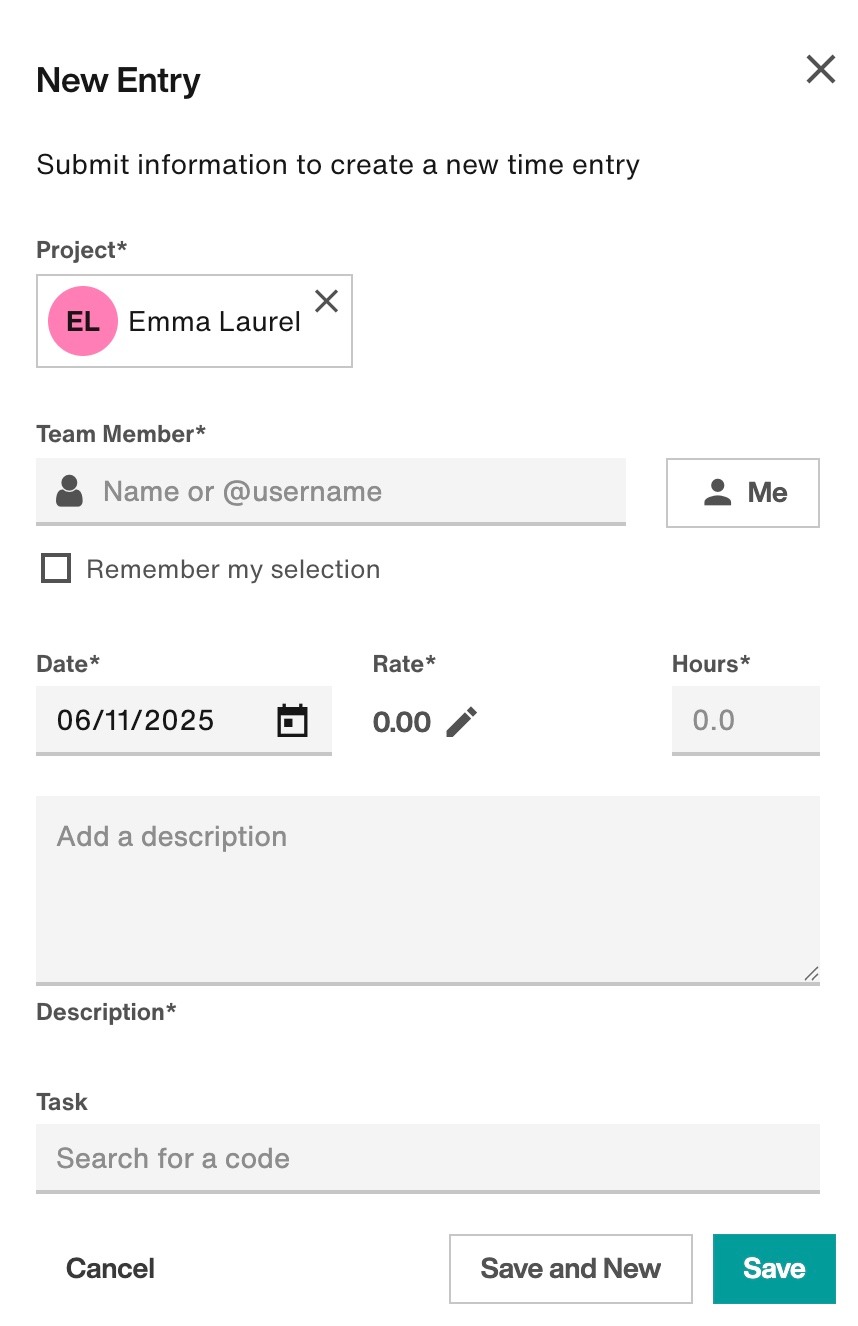Click the Save and New button
858x1326 pixels.
click(571, 1268)
